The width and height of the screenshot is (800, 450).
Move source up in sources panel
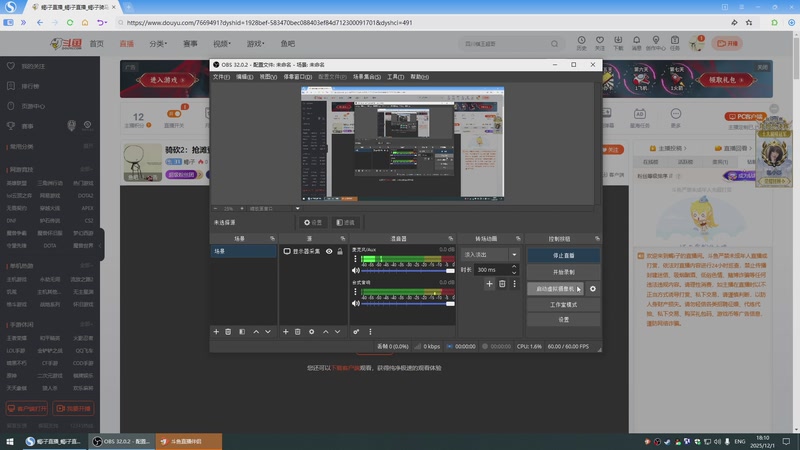(326, 332)
